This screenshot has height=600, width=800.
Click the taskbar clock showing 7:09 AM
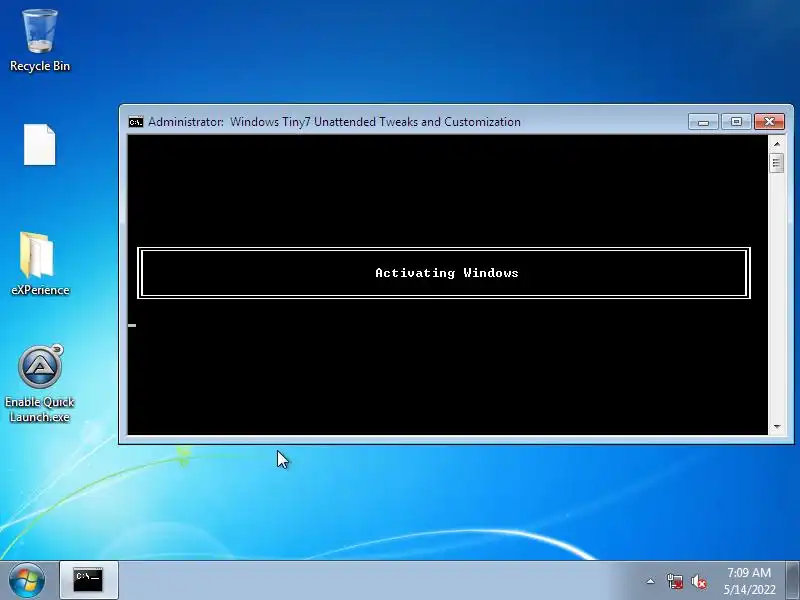(x=749, y=572)
